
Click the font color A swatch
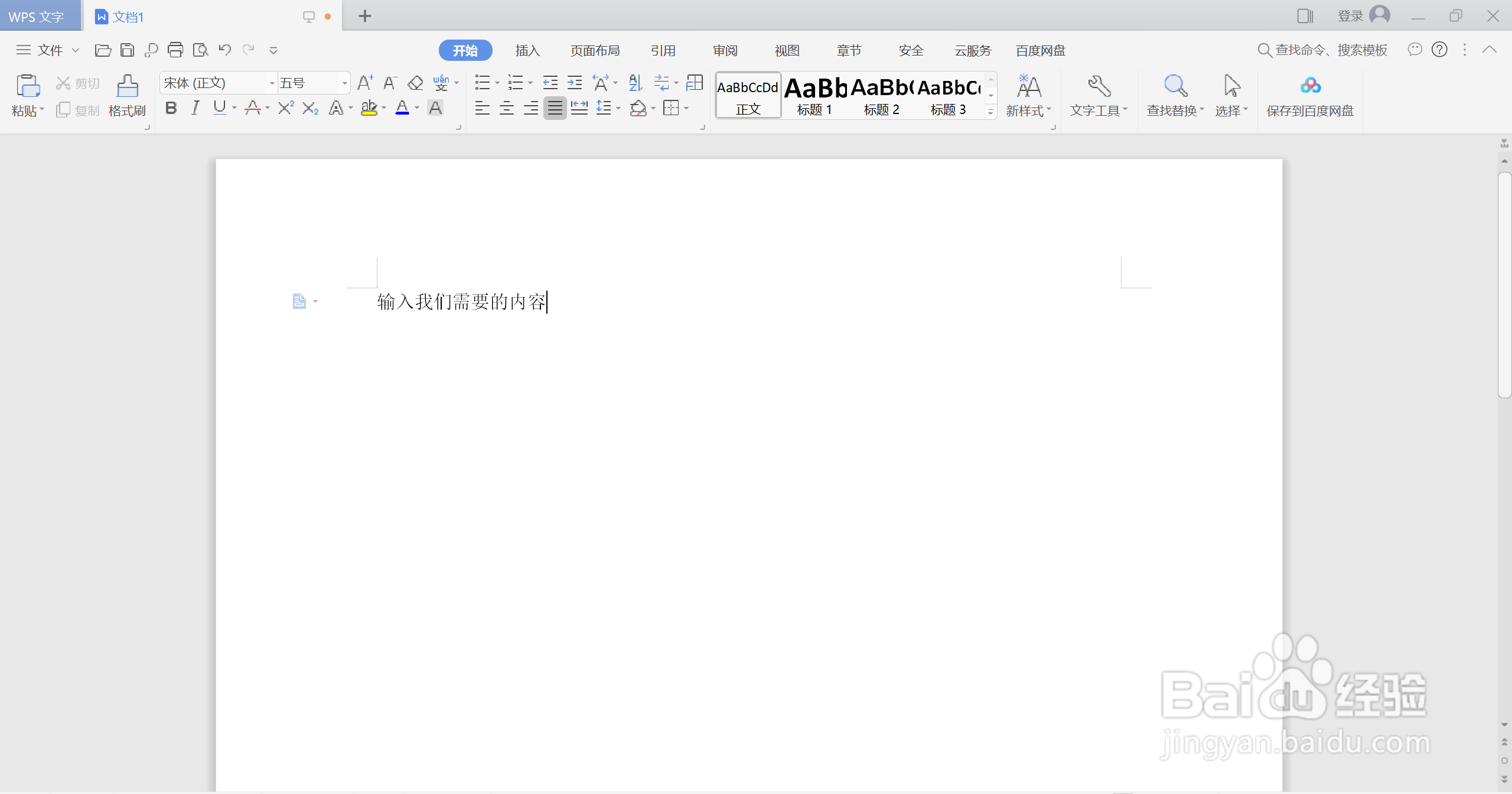tap(402, 108)
